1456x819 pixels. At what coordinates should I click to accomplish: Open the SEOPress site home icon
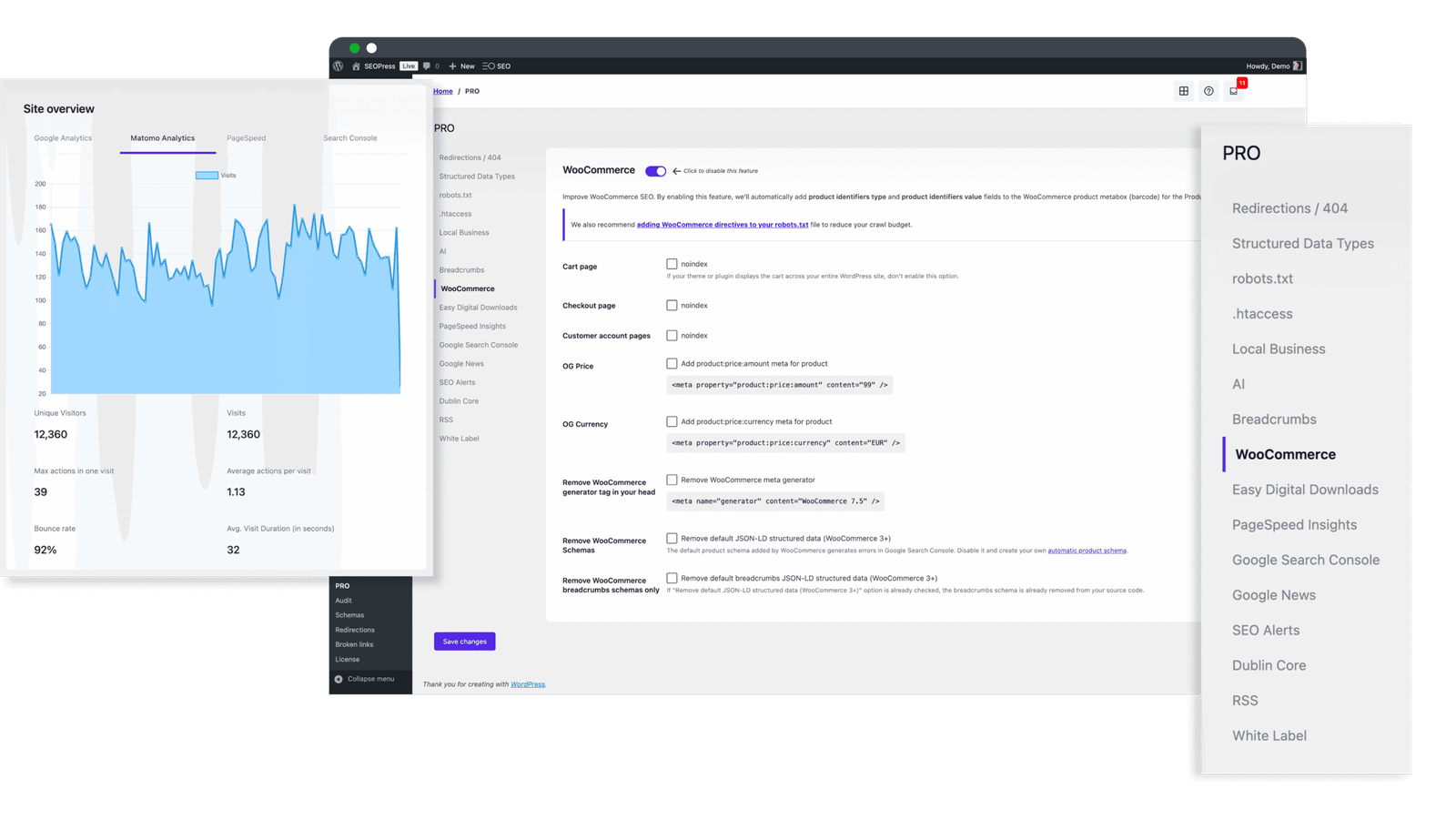click(356, 66)
